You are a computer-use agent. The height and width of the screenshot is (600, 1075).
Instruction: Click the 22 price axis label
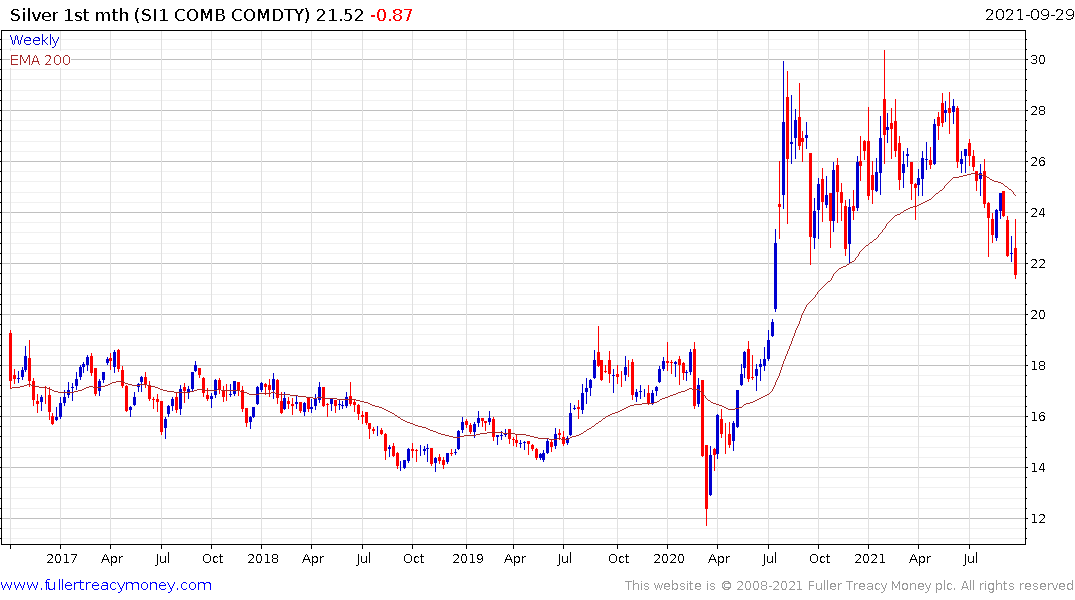[x=1038, y=264]
